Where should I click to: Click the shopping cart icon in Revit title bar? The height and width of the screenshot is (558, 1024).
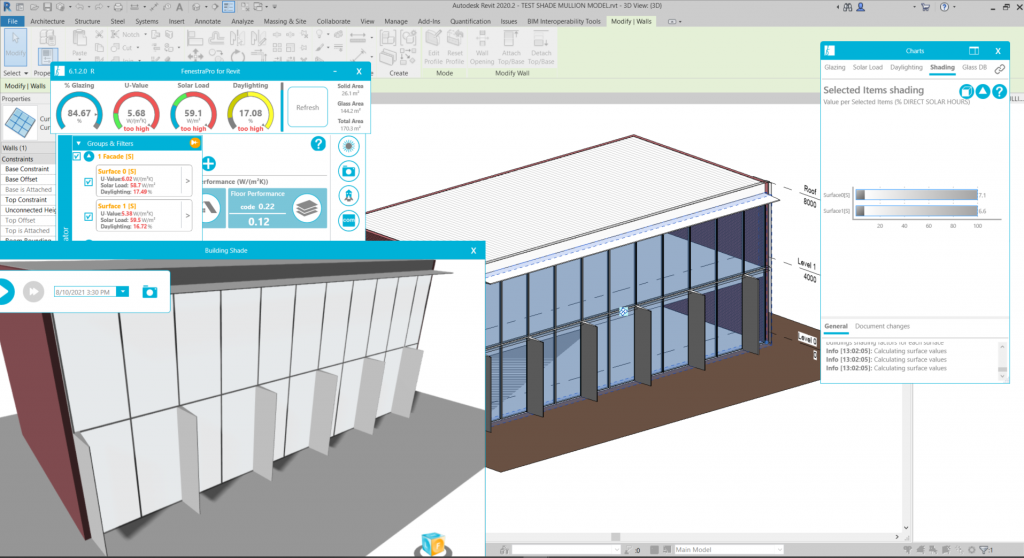click(x=925, y=7)
